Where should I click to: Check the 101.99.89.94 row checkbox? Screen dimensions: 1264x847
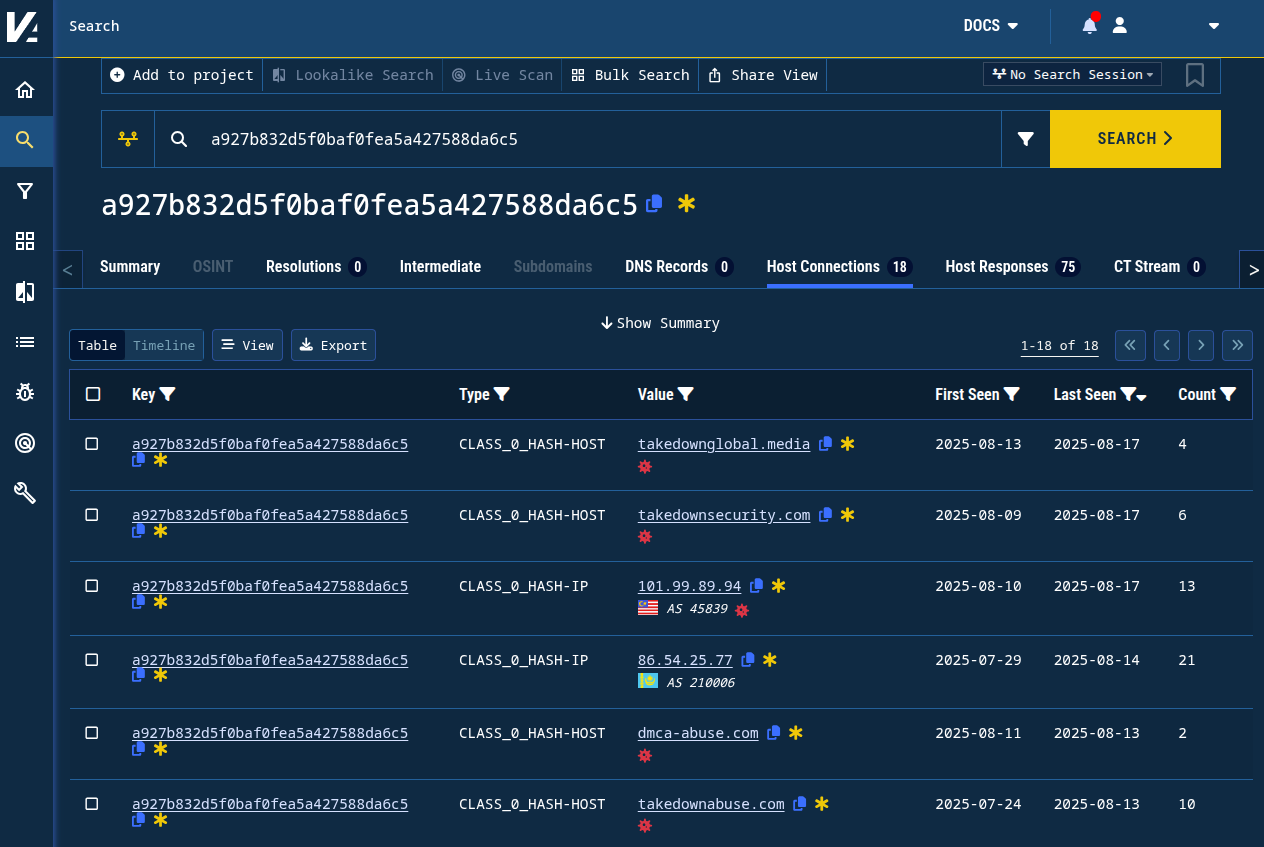click(x=92, y=586)
